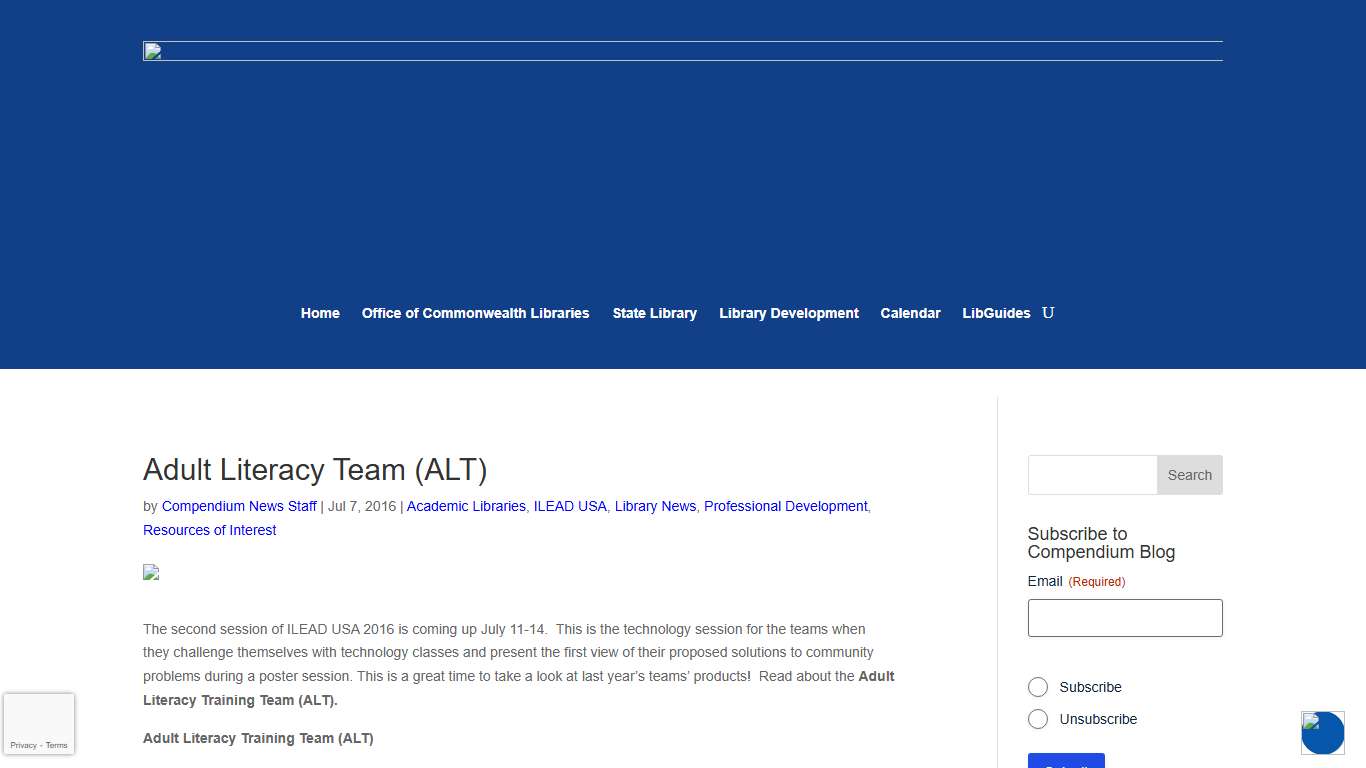Open the State Library menu

pyautogui.click(x=654, y=313)
